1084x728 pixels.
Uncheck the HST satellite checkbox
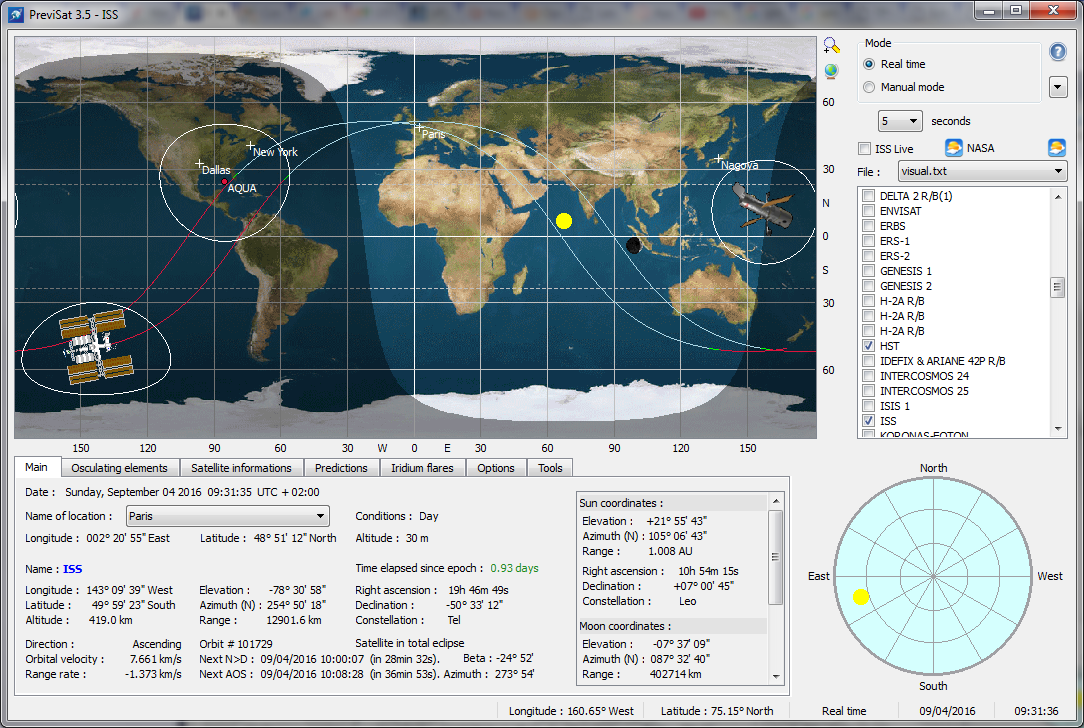869,346
